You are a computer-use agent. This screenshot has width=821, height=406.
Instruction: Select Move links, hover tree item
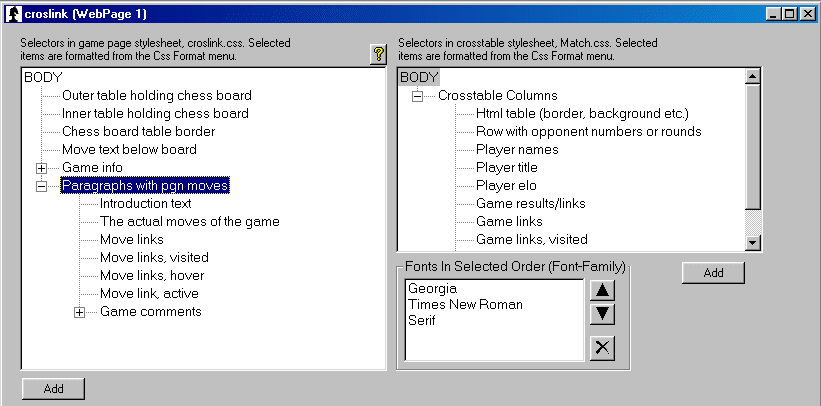coord(152,275)
